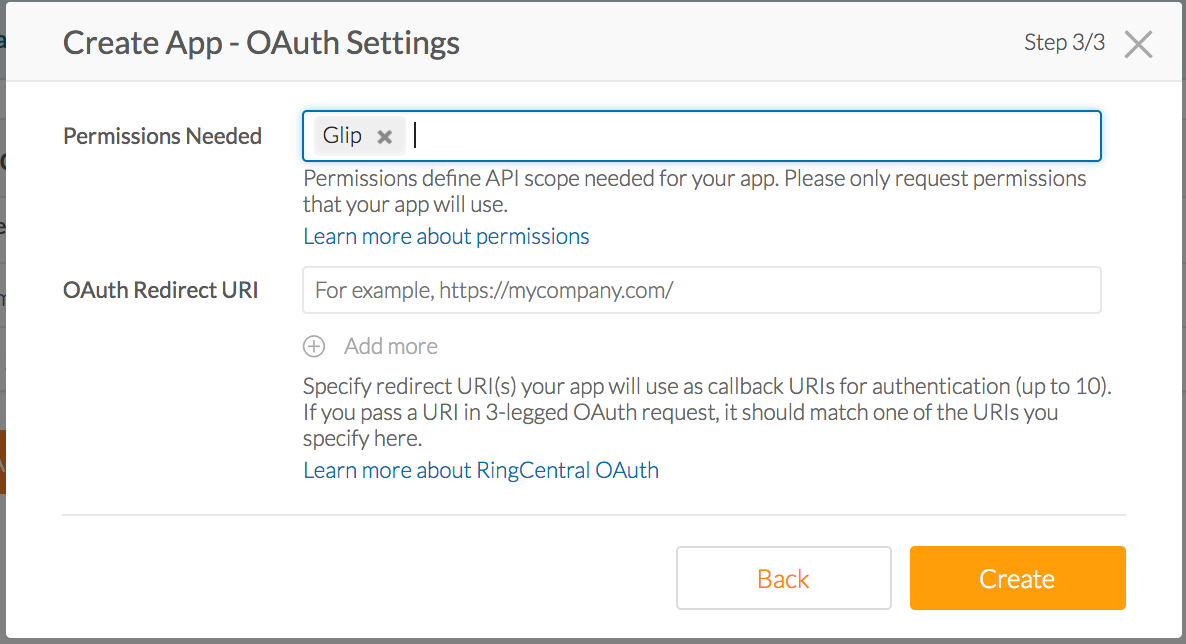Viewport: 1186px width, 644px height.
Task: Open Learn more about permissions
Action: 446,236
